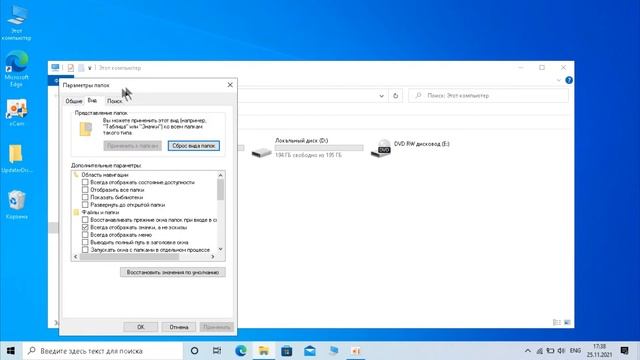640x360 pixels.
Task: Click the Поиск: Этот компьютер search field
Action: pyautogui.click(x=488, y=96)
